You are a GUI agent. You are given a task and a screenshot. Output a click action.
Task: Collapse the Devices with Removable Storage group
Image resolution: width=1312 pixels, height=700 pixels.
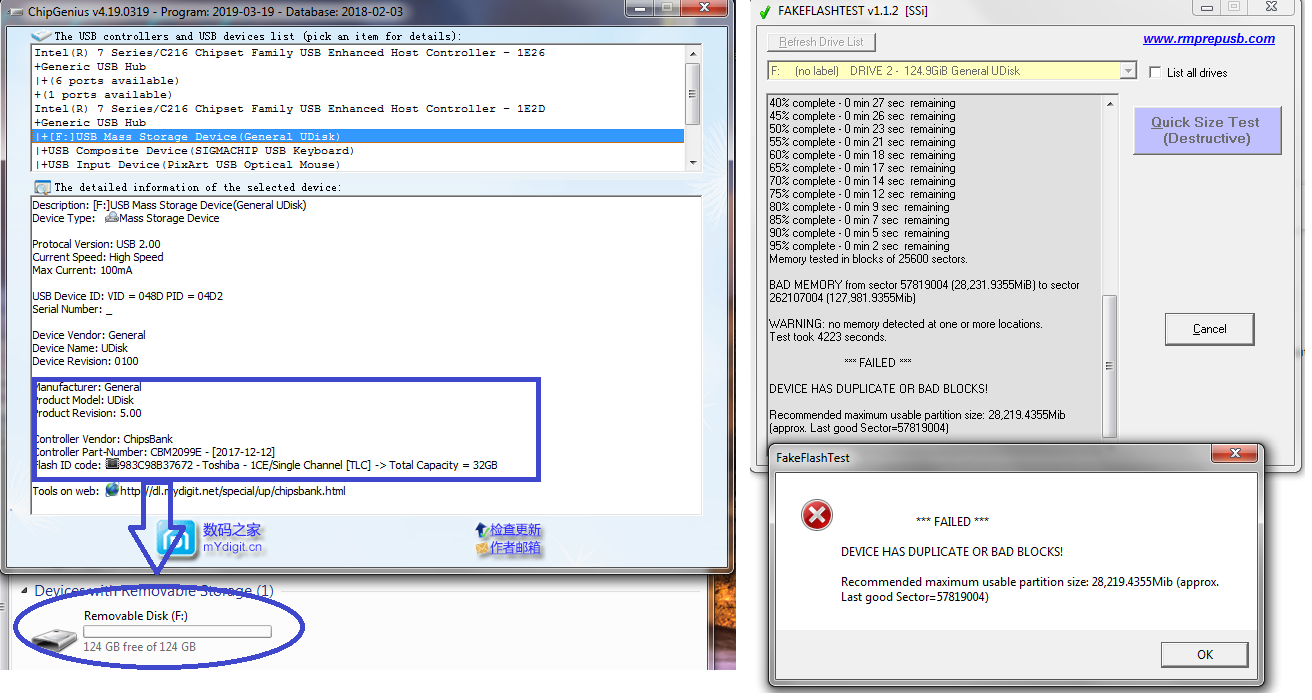pyautogui.click(x=24, y=591)
